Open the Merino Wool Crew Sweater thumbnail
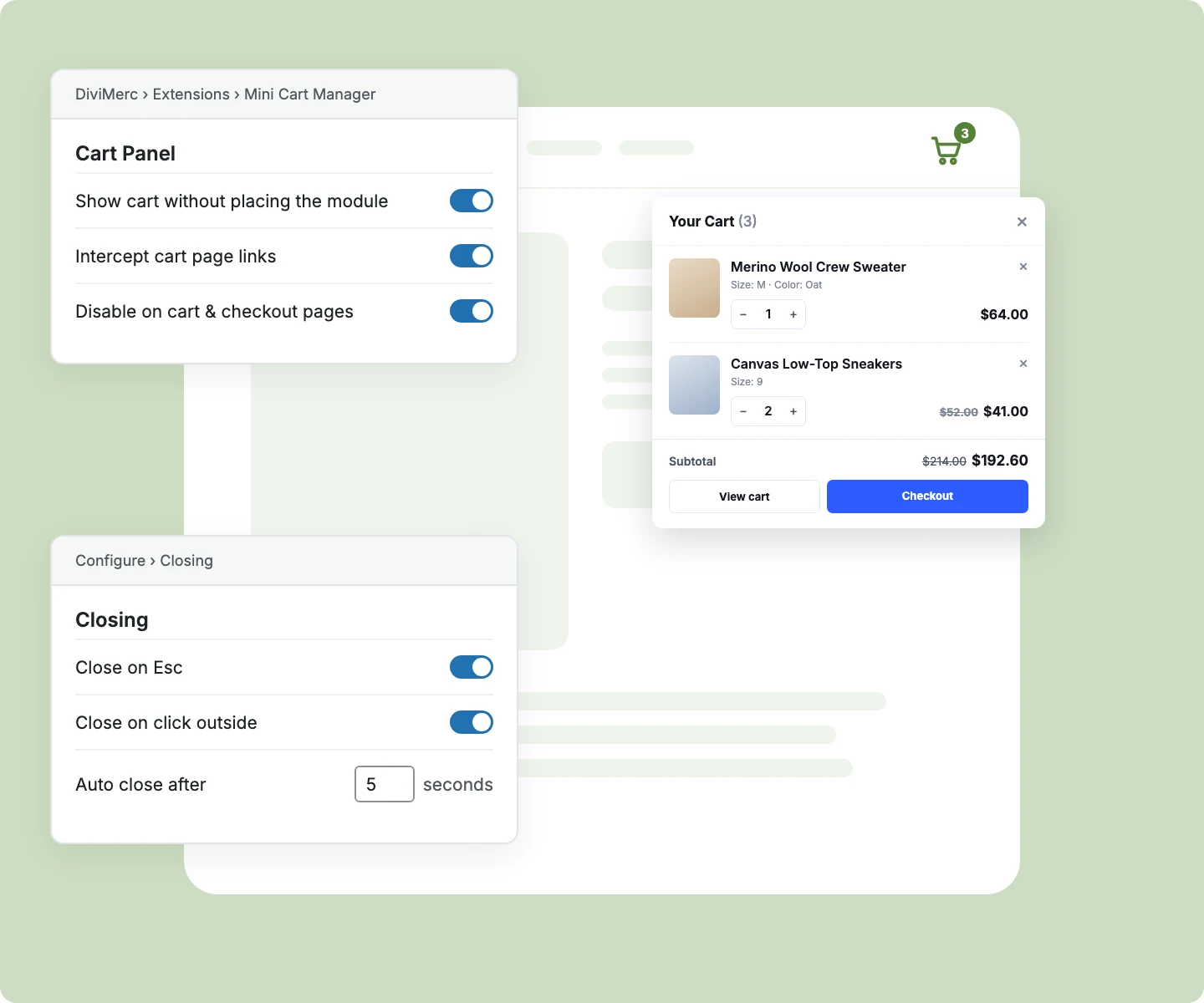Screen dimensions: 1204x1003 click(694, 288)
